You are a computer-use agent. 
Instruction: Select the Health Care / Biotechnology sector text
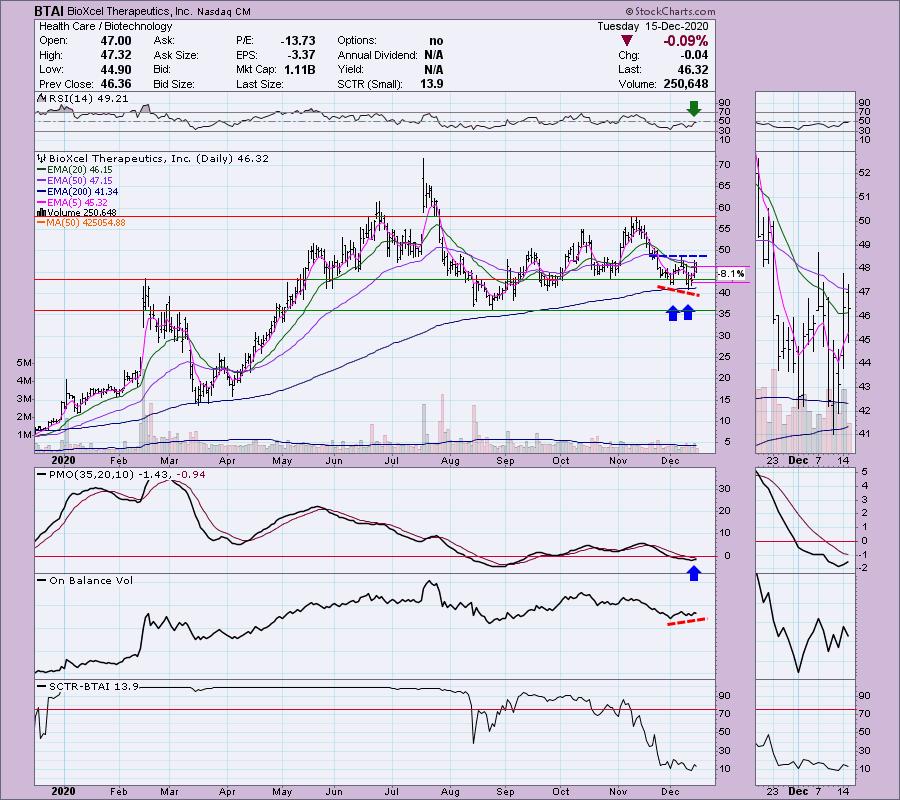pyautogui.click(x=105, y=26)
